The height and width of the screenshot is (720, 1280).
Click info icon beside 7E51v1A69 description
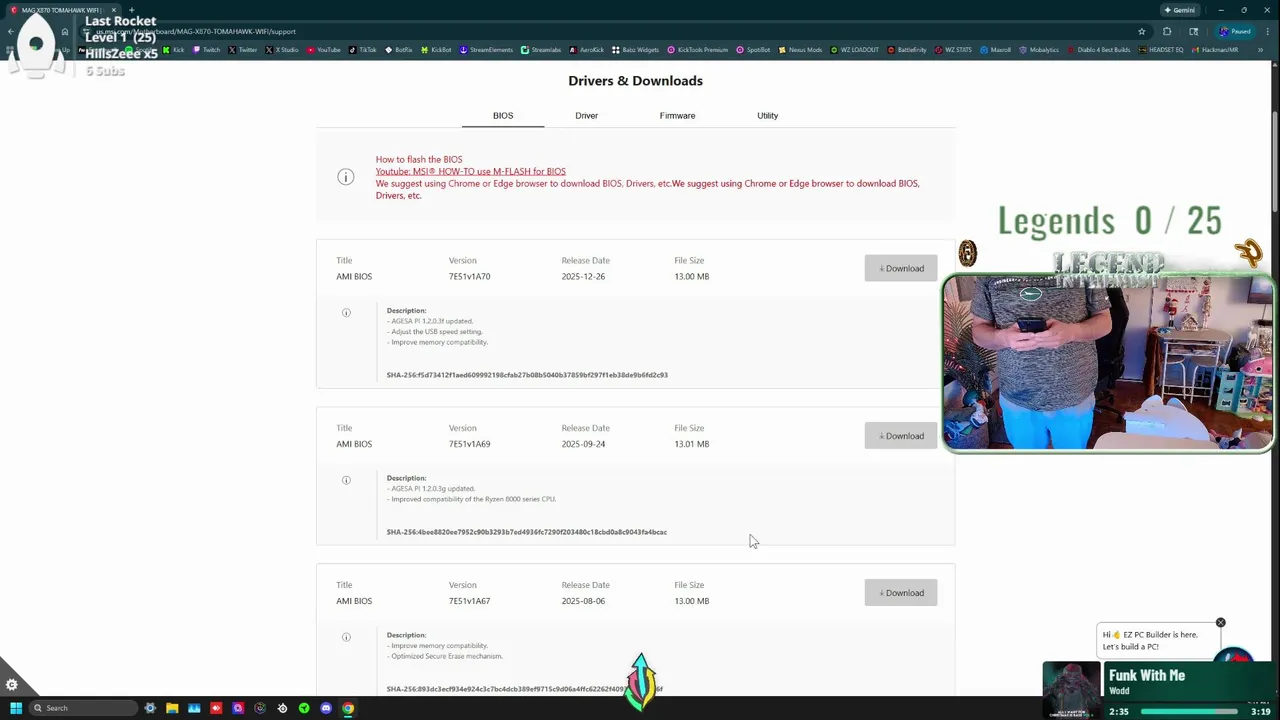pos(346,480)
